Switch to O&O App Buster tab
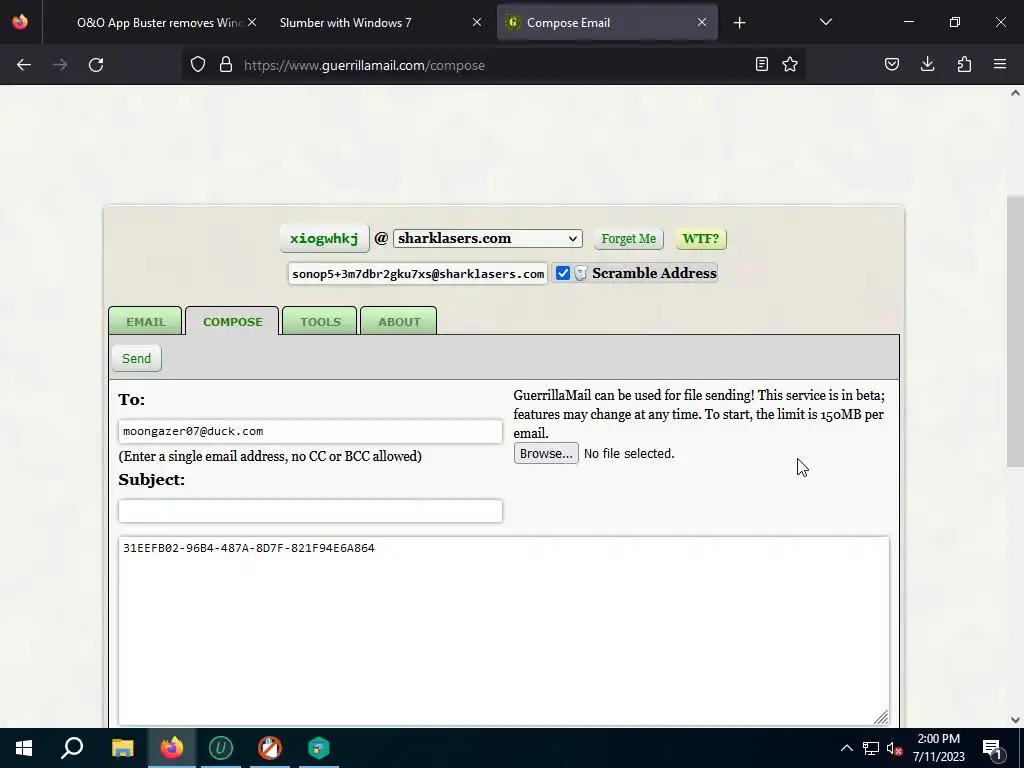The image size is (1024, 768). point(159,23)
